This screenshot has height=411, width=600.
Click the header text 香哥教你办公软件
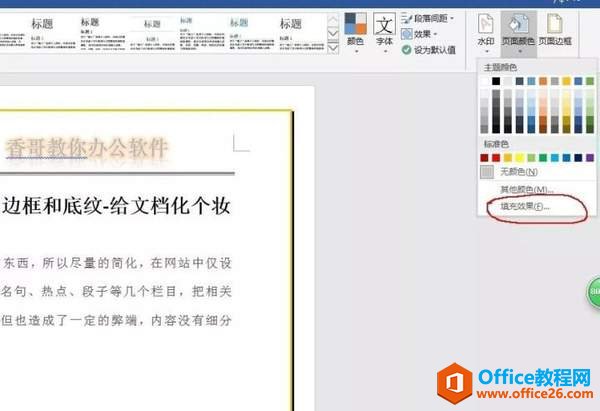87,148
